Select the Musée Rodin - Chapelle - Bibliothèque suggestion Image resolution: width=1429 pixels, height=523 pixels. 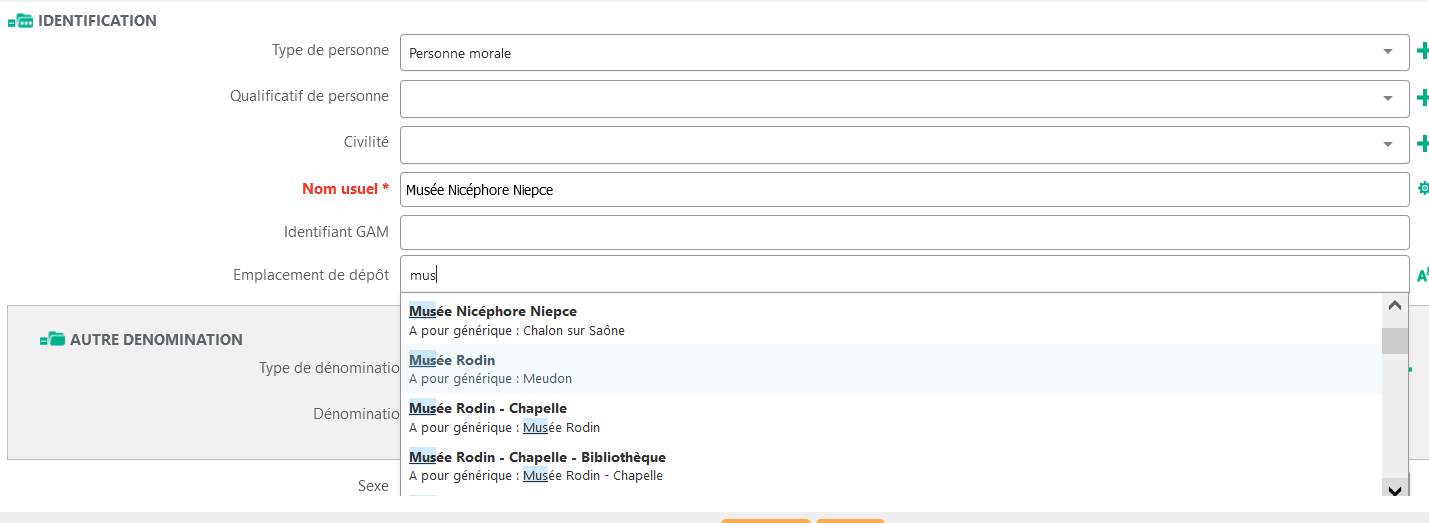[891, 465]
